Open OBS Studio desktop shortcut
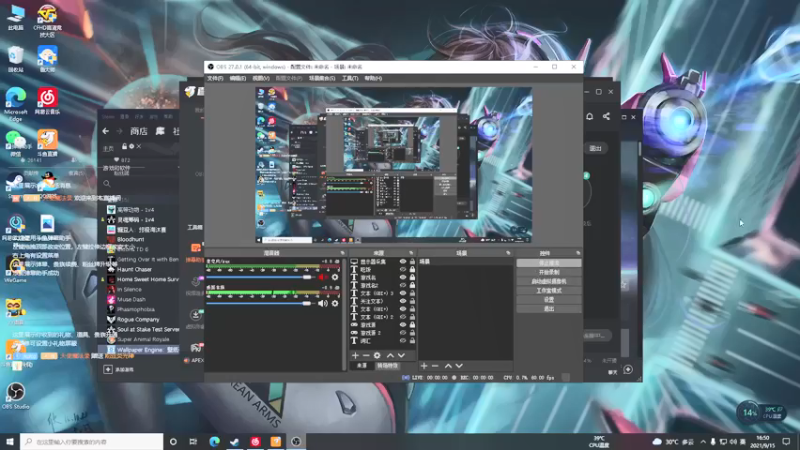800x450 pixels. coord(16,396)
